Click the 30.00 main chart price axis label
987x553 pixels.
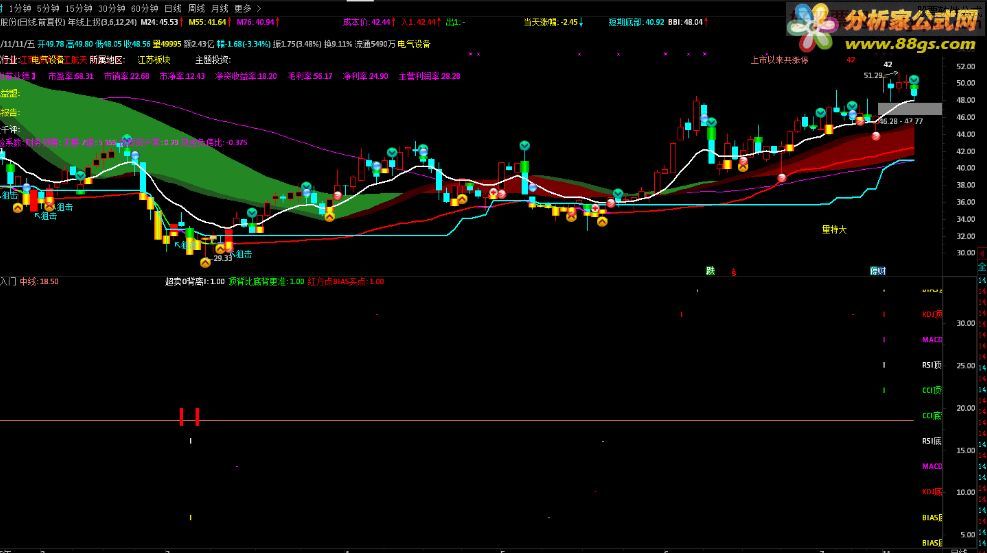[965, 253]
